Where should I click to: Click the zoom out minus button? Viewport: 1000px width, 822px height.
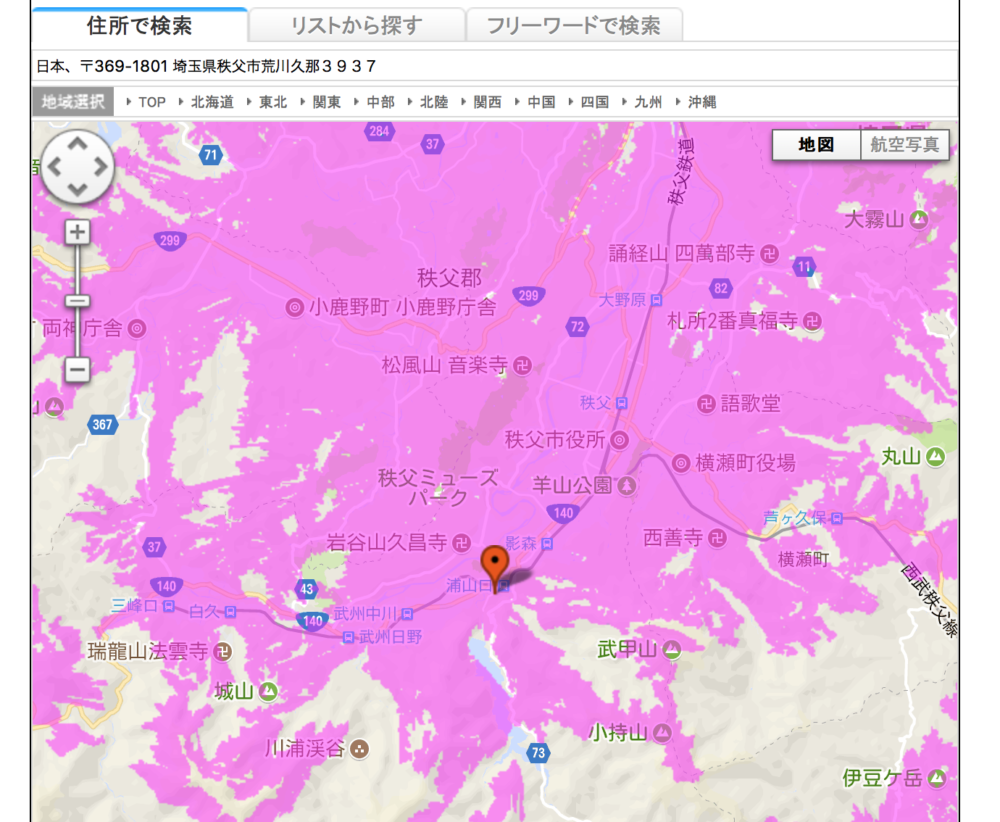coord(78,370)
